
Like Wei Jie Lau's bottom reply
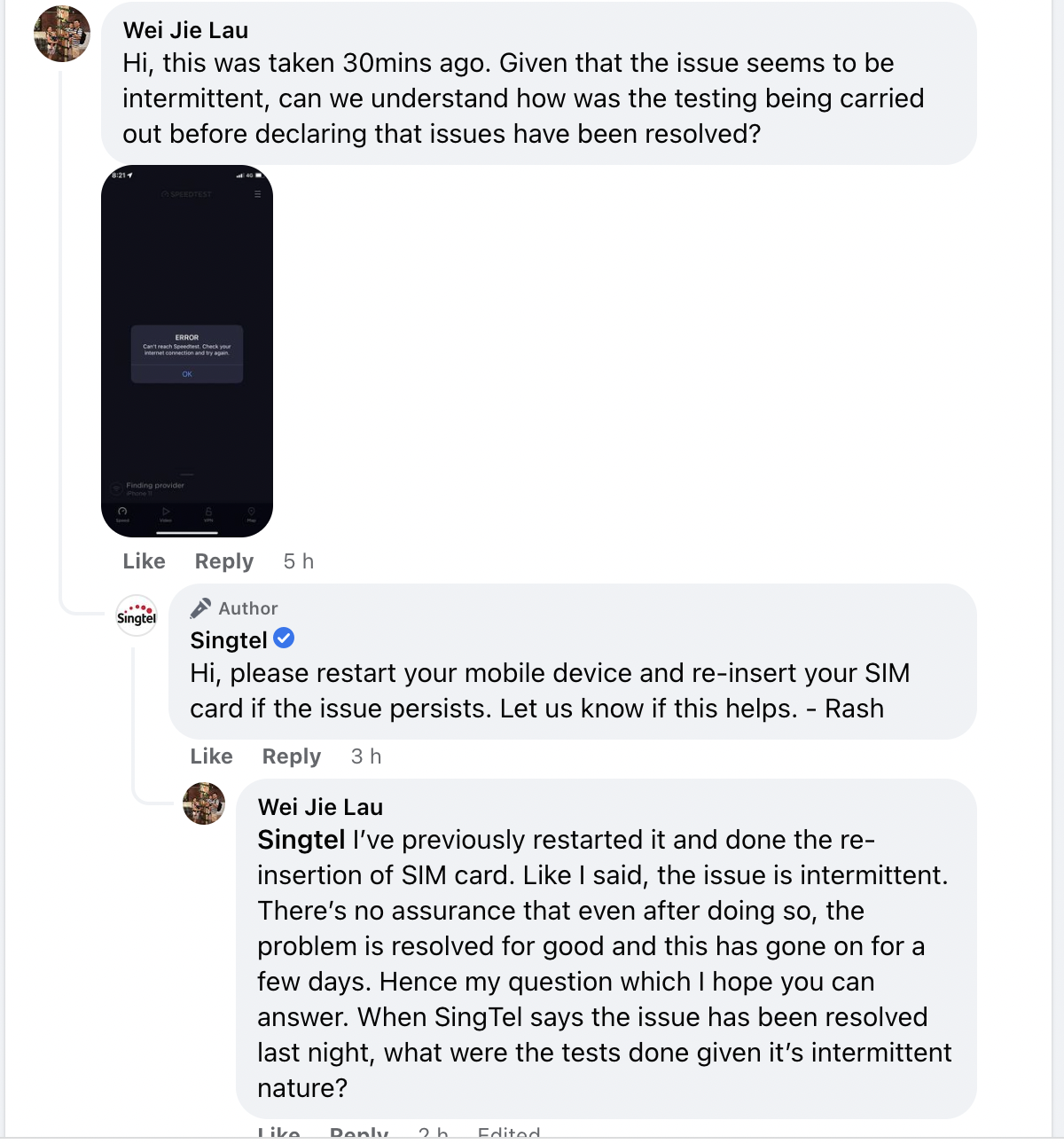click(x=279, y=1132)
